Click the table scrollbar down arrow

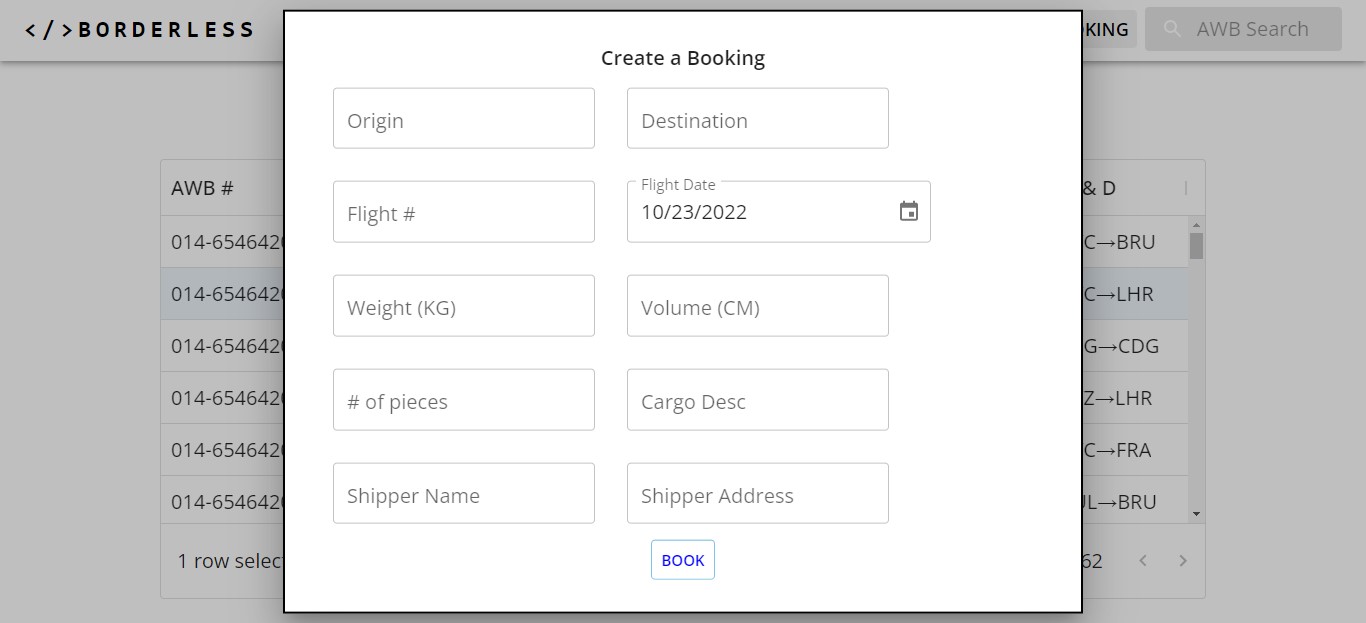tap(1196, 513)
